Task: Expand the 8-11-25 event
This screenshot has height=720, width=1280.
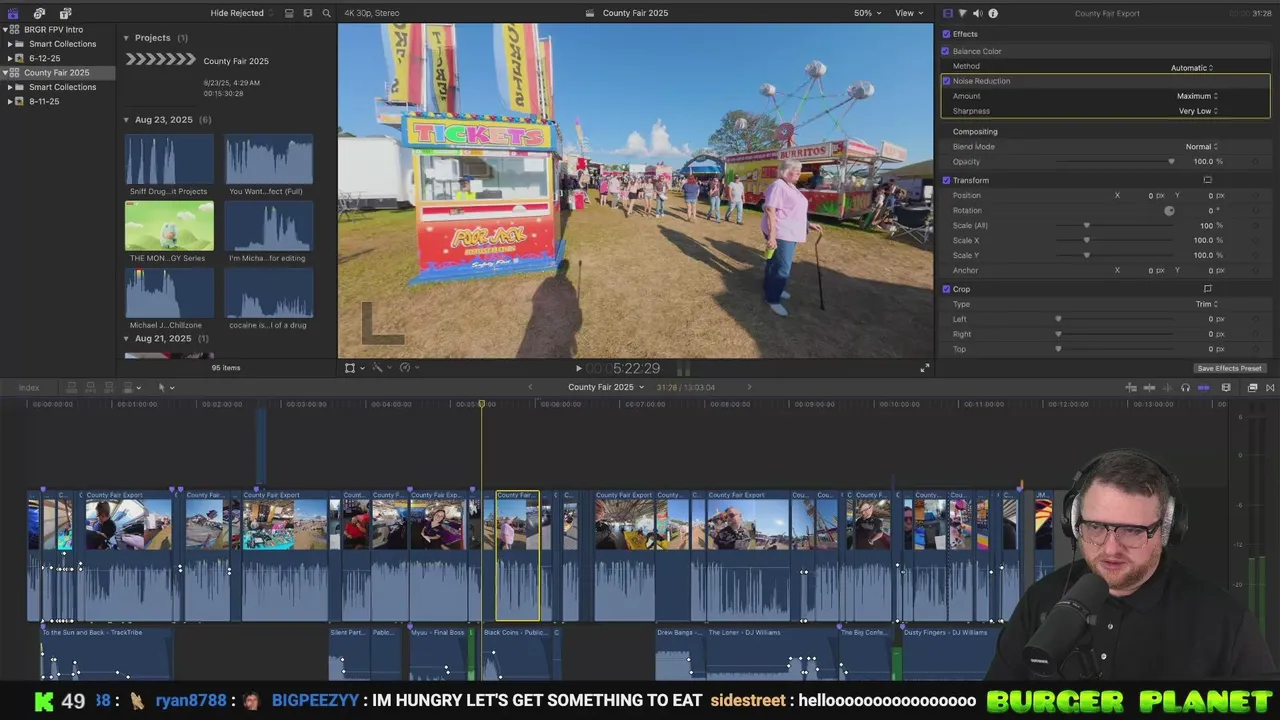Action: click(9, 101)
